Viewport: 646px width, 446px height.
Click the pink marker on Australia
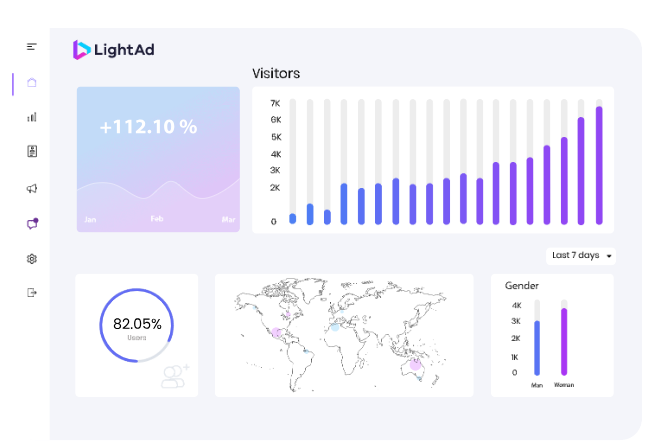(x=416, y=365)
